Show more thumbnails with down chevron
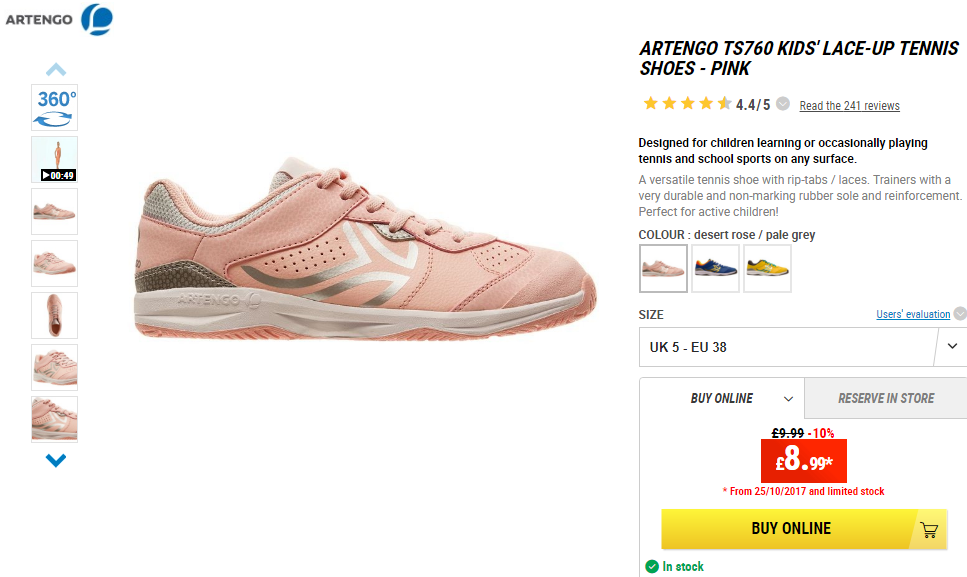The height and width of the screenshot is (577, 967). click(x=56, y=460)
